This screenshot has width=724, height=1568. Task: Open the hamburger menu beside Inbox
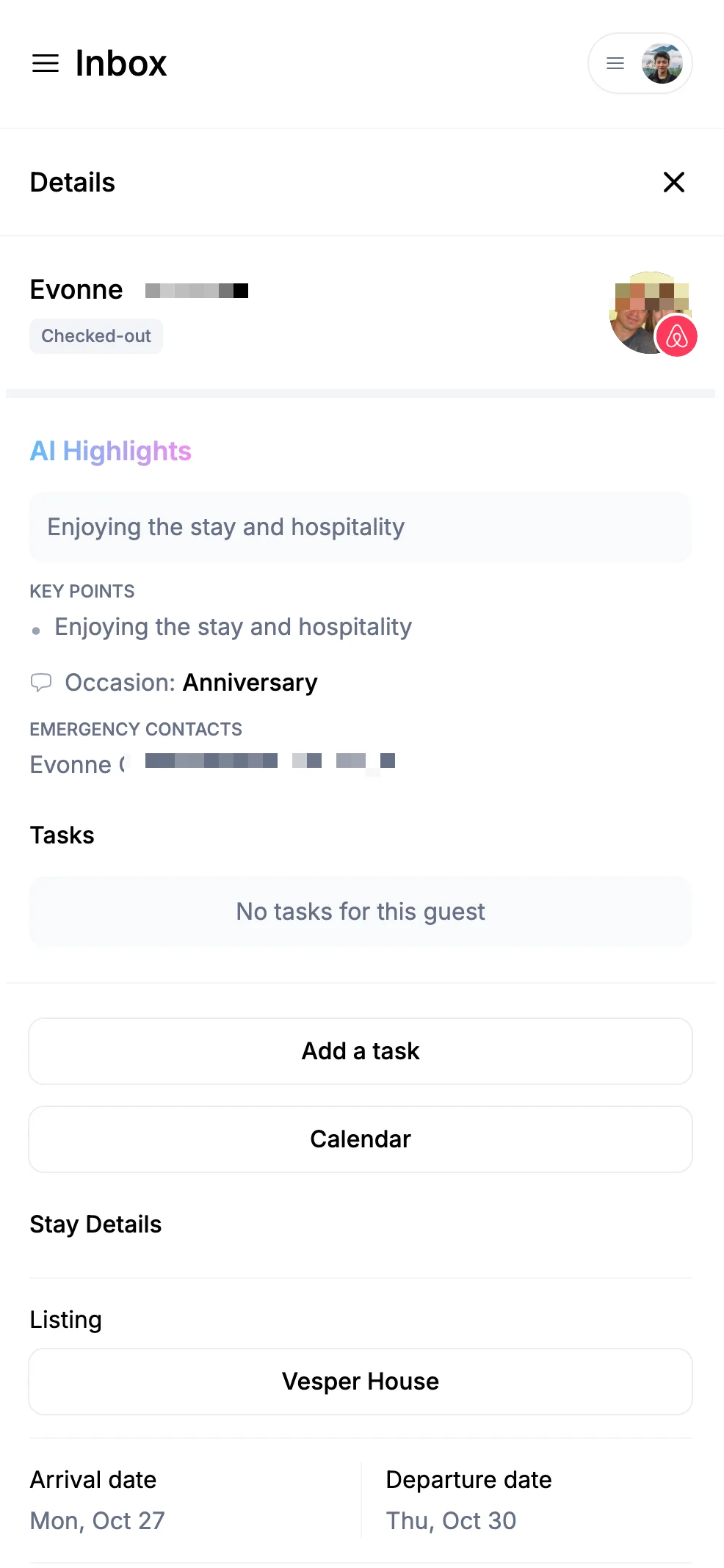click(x=45, y=63)
